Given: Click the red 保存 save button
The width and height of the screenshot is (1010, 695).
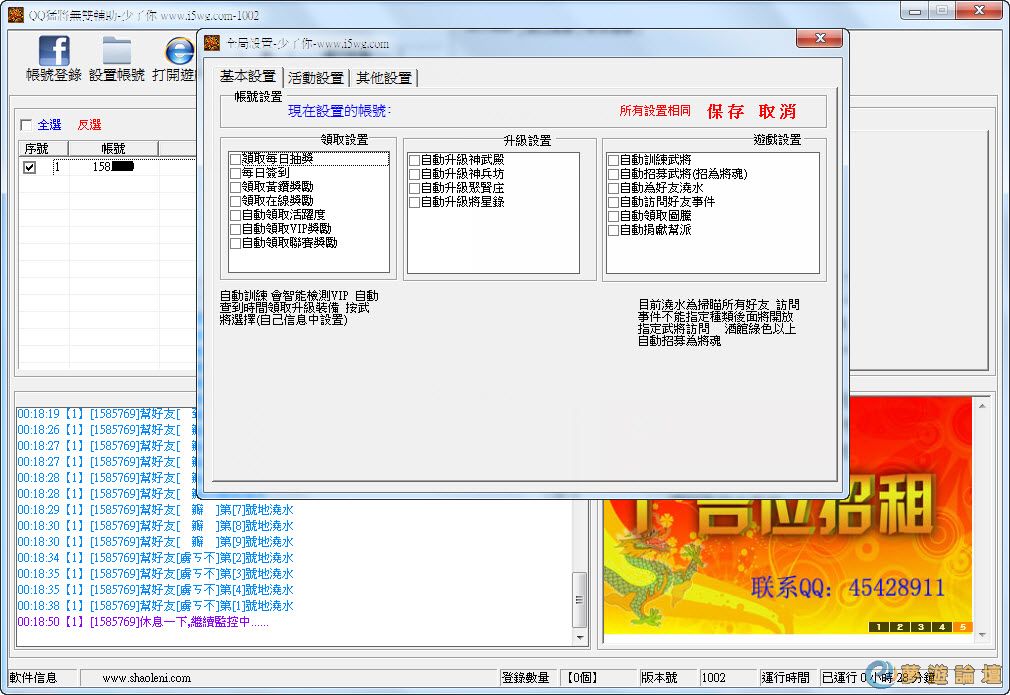Looking at the screenshot, I should coord(726,111).
